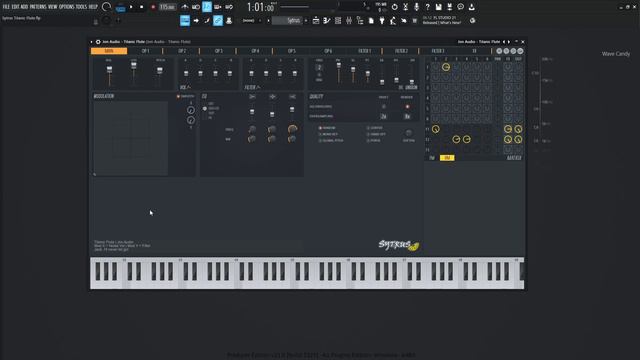Switch to the FX tab in Sytrus

(x=474, y=51)
